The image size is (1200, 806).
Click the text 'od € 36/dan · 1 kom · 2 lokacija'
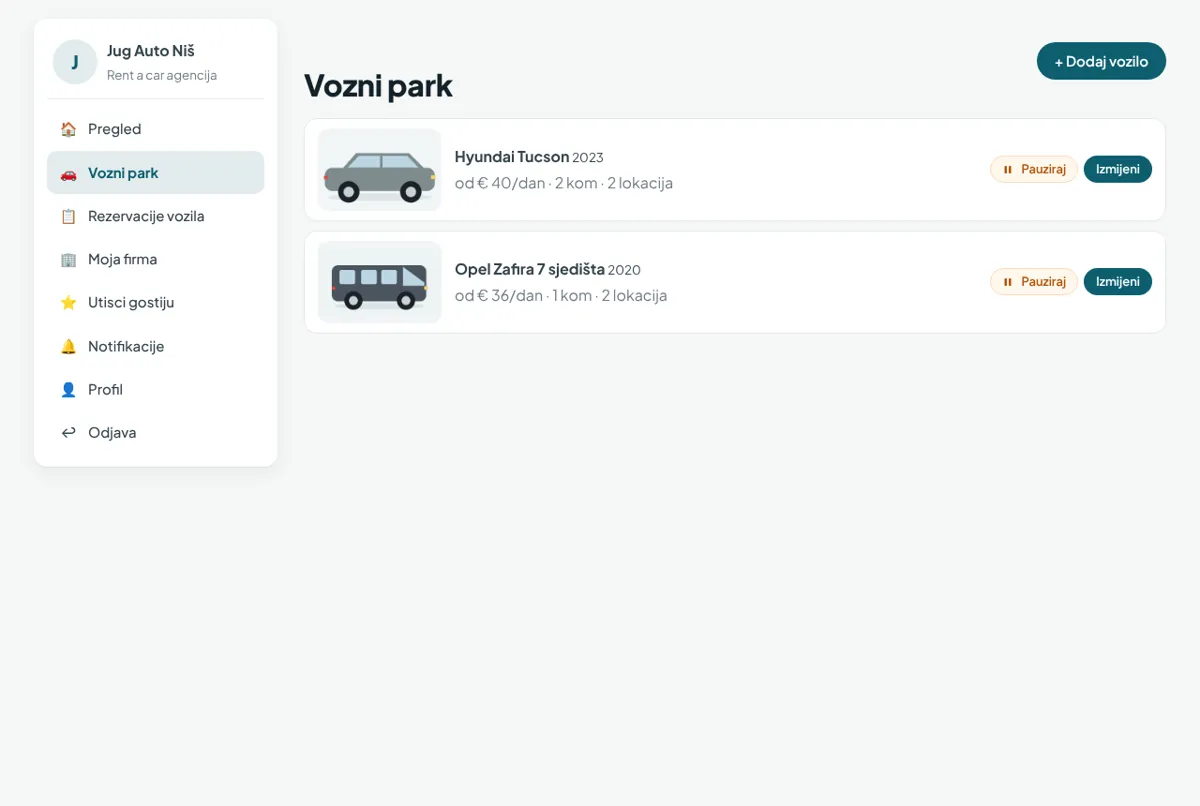click(561, 295)
